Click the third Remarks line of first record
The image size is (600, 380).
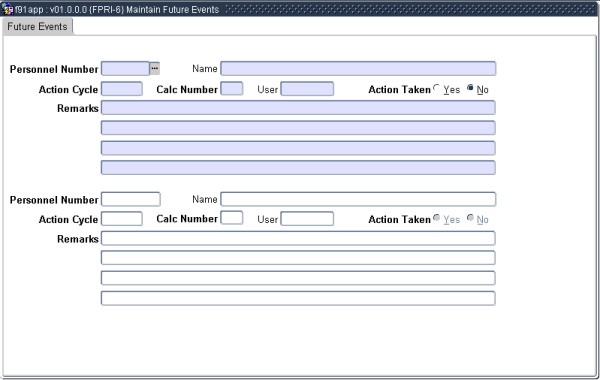(298, 148)
